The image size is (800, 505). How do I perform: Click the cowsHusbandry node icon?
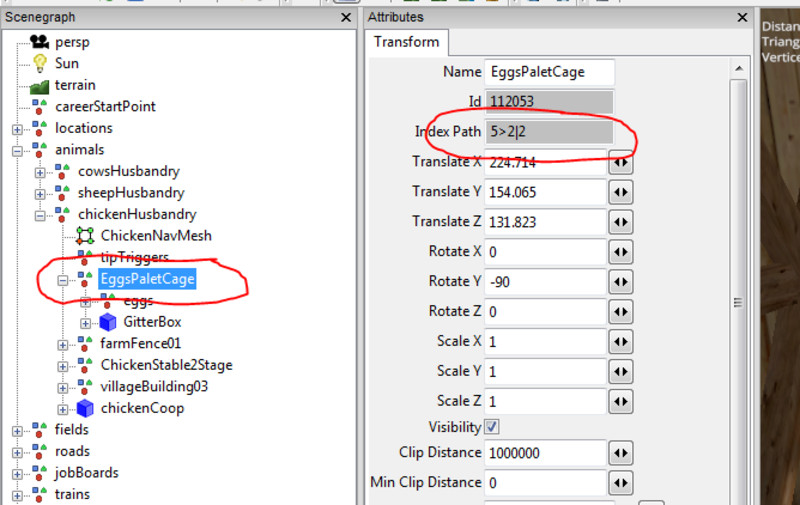point(62,171)
